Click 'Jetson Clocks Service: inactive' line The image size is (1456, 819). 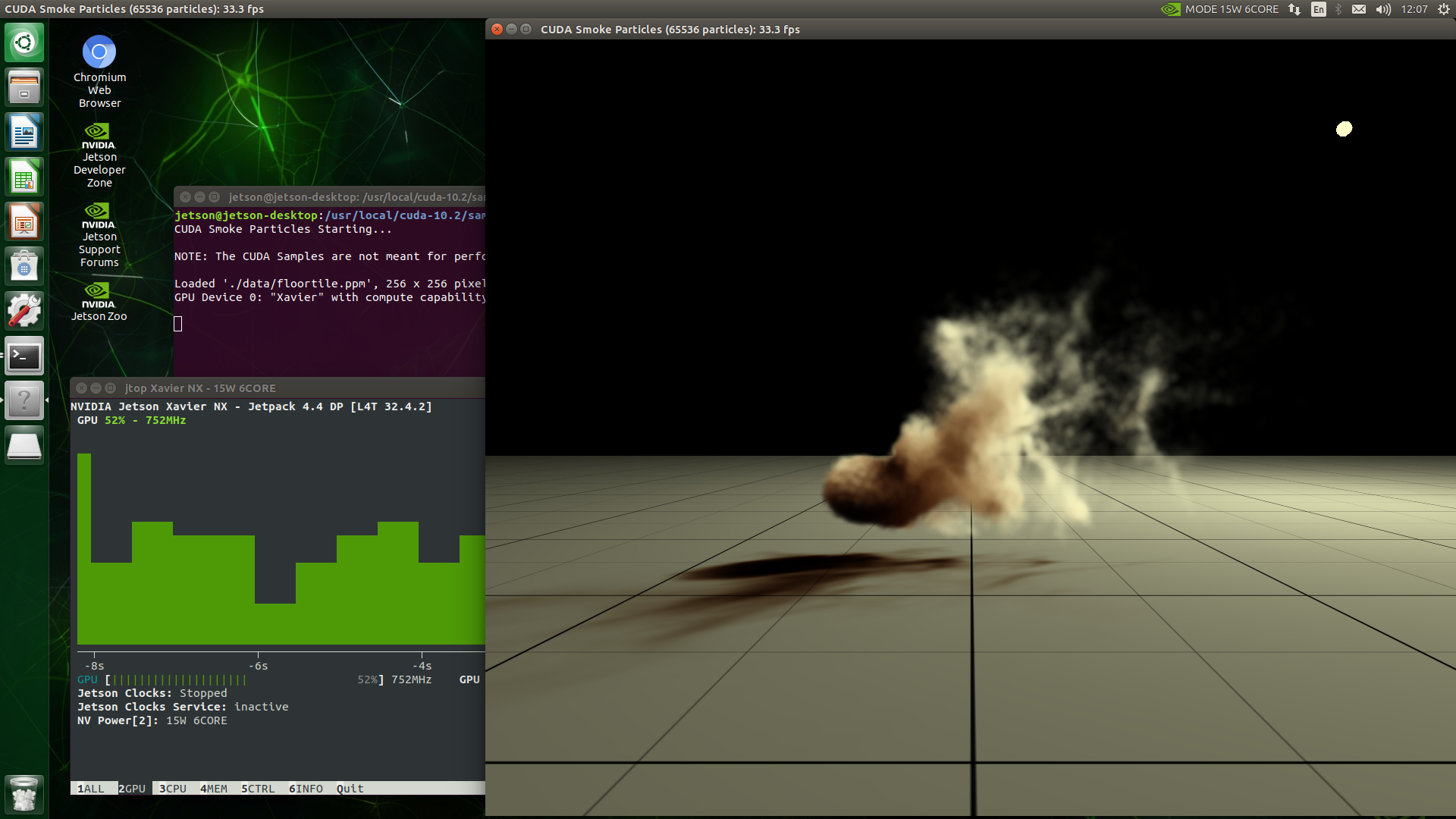pyautogui.click(x=183, y=707)
